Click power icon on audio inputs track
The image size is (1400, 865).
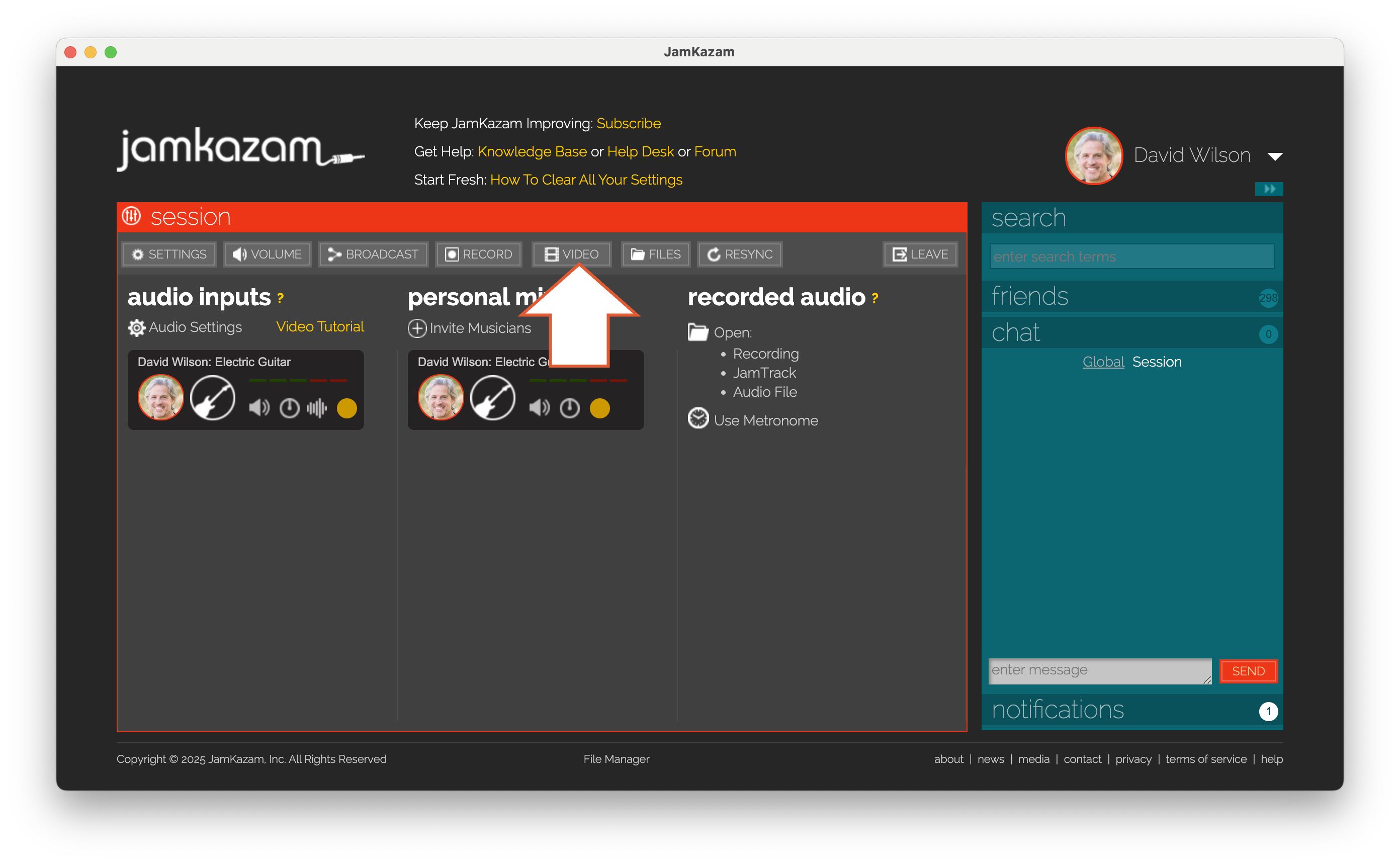(289, 408)
